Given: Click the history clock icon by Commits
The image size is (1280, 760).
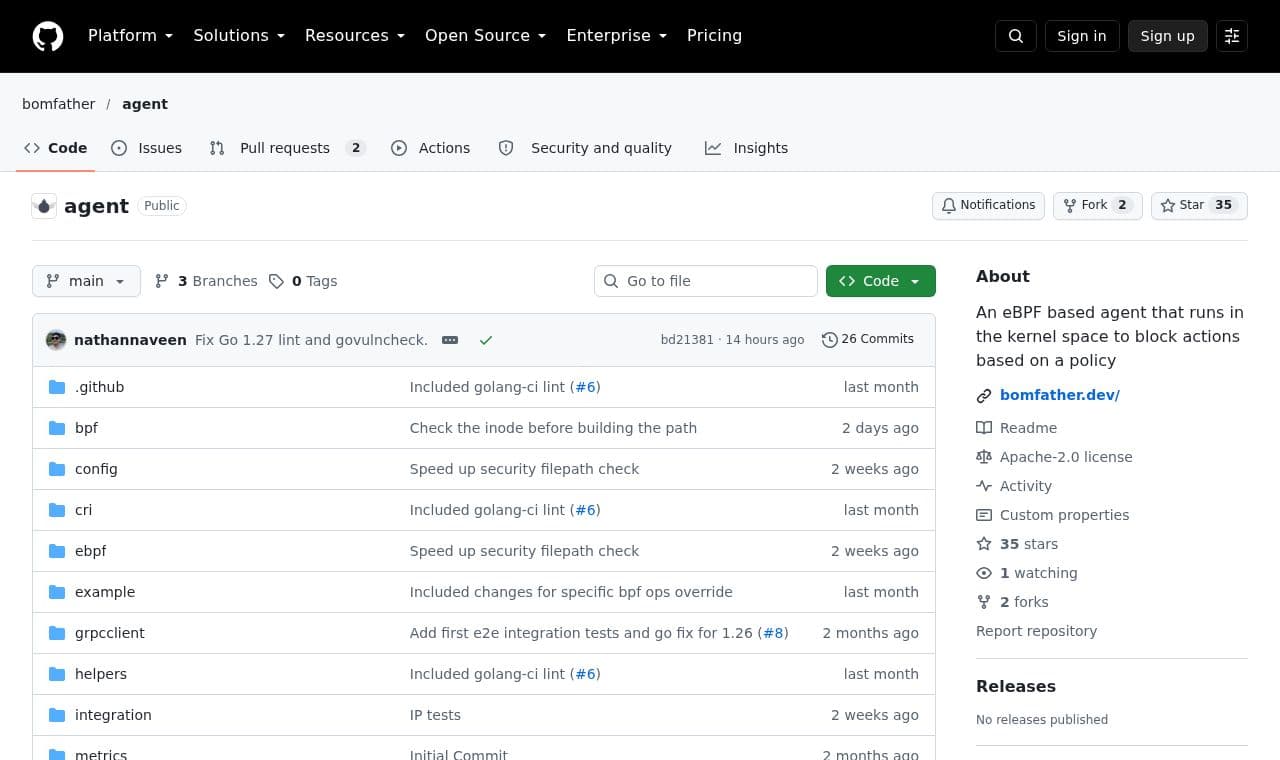Looking at the screenshot, I should click(x=829, y=340).
